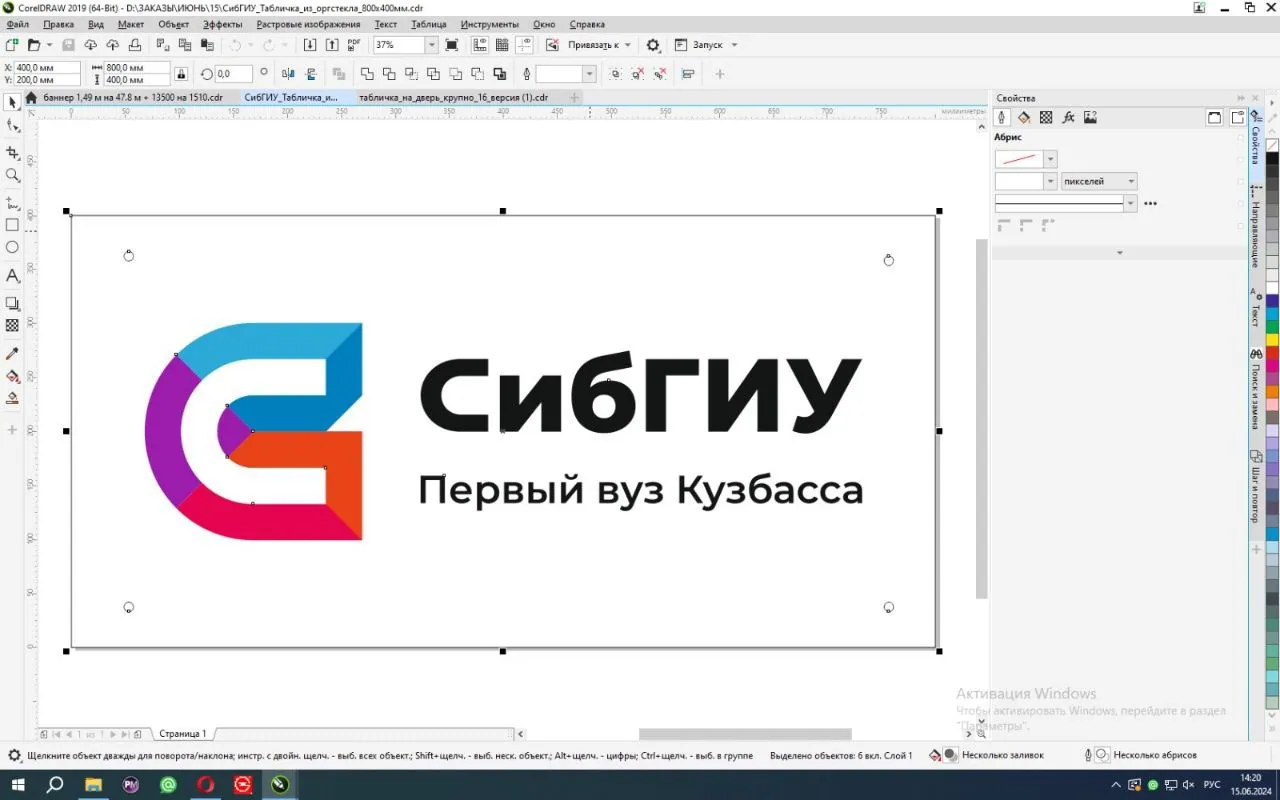Open the outline color dropdown in Абрис
This screenshot has width=1280, height=800.
point(1050,159)
